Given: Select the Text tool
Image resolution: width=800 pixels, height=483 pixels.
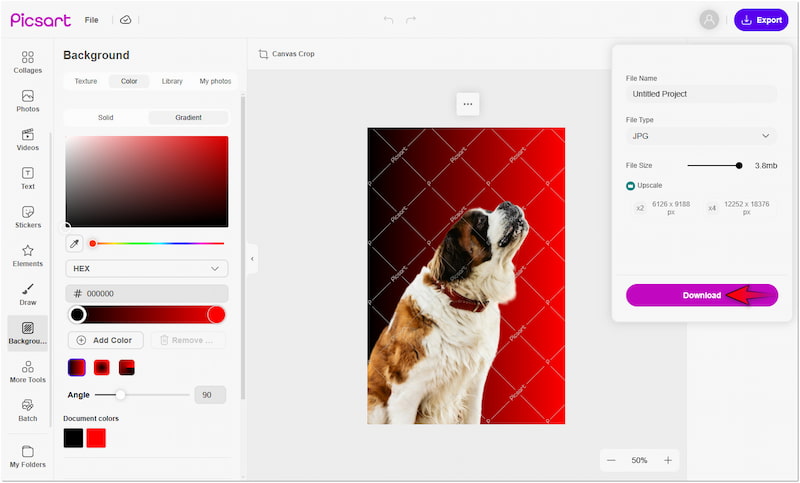Looking at the screenshot, I should 27,178.
